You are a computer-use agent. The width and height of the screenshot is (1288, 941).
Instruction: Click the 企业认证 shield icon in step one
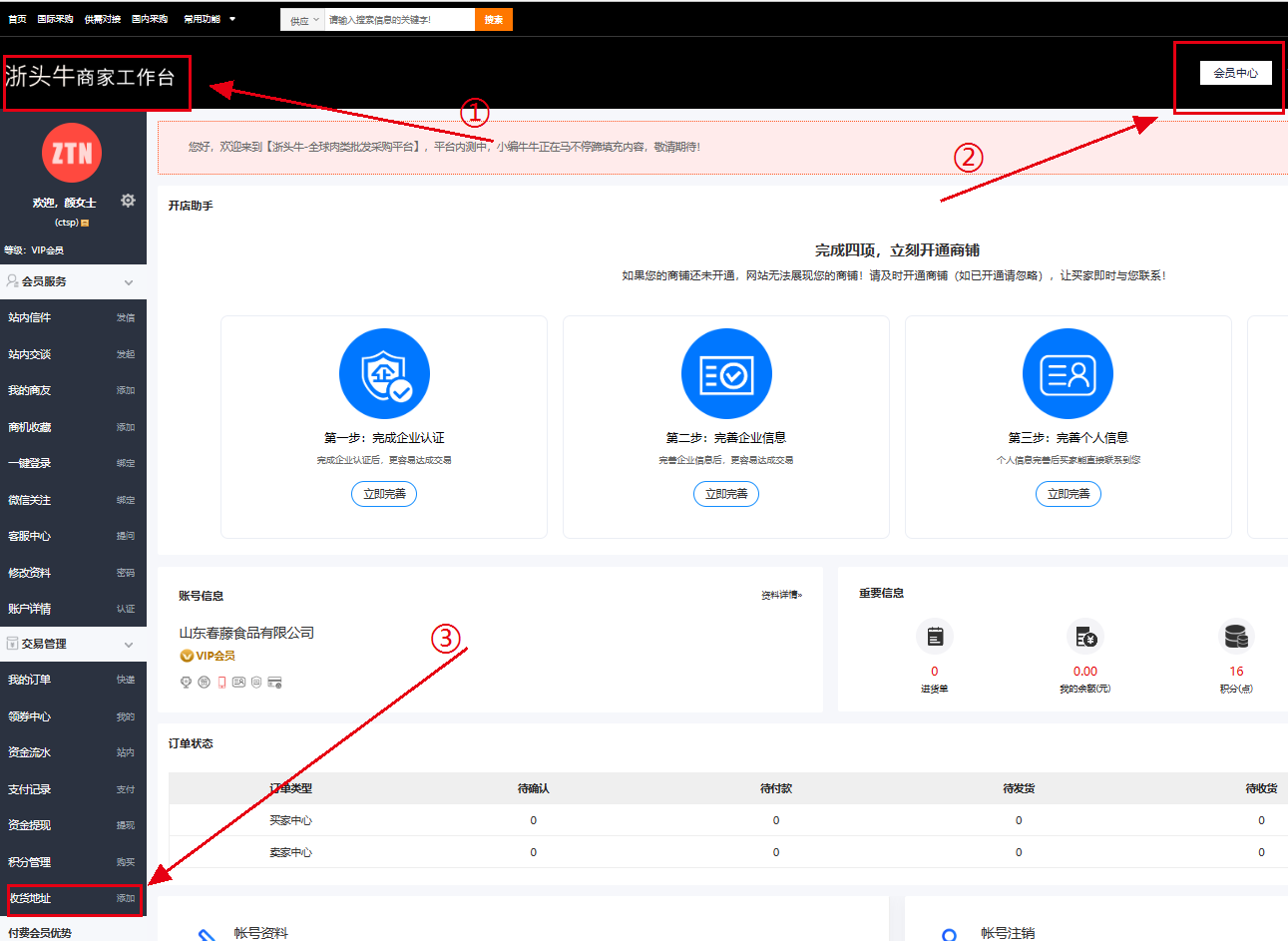click(x=384, y=374)
